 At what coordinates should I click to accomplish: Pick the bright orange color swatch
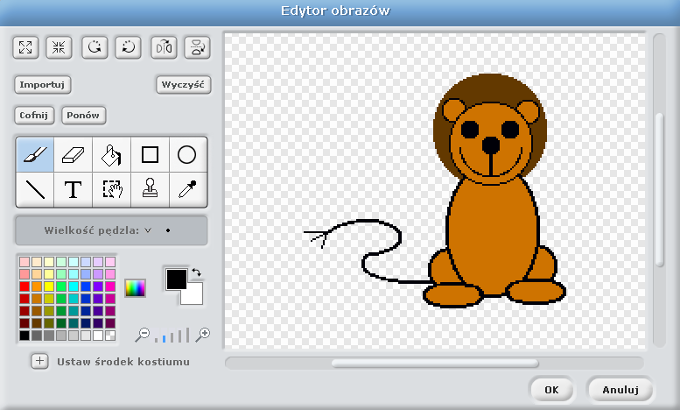coord(37,286)
